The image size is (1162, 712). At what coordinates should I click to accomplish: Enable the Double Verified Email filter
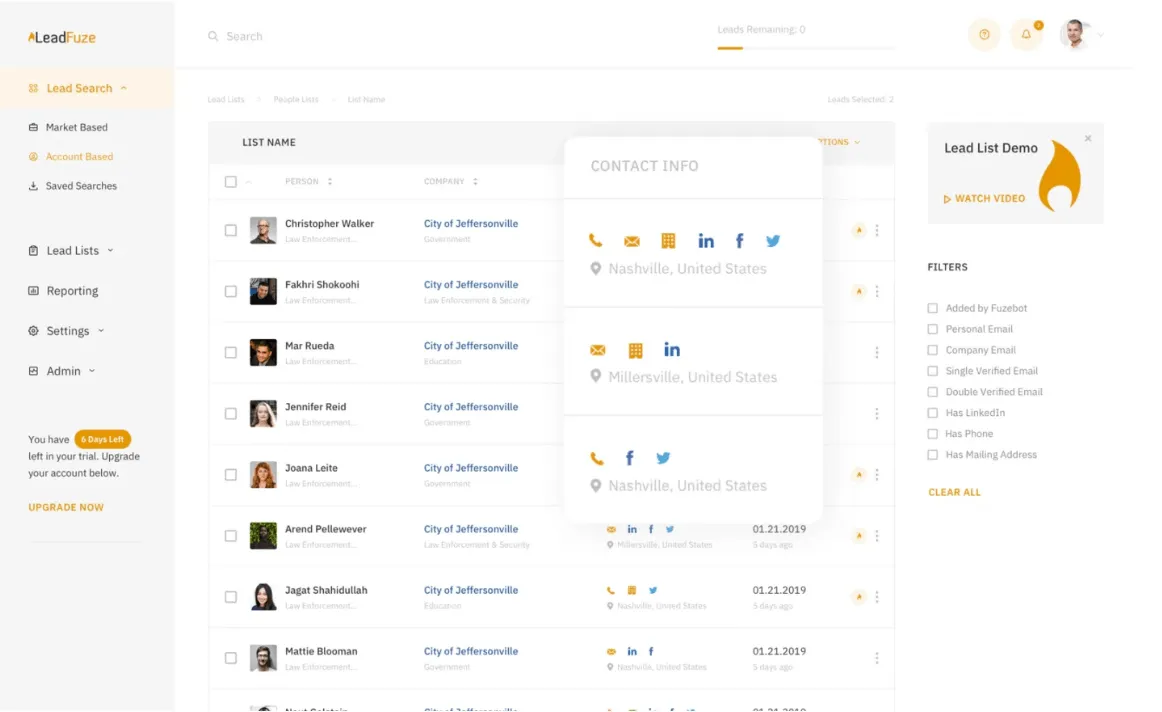coord(932,392)
